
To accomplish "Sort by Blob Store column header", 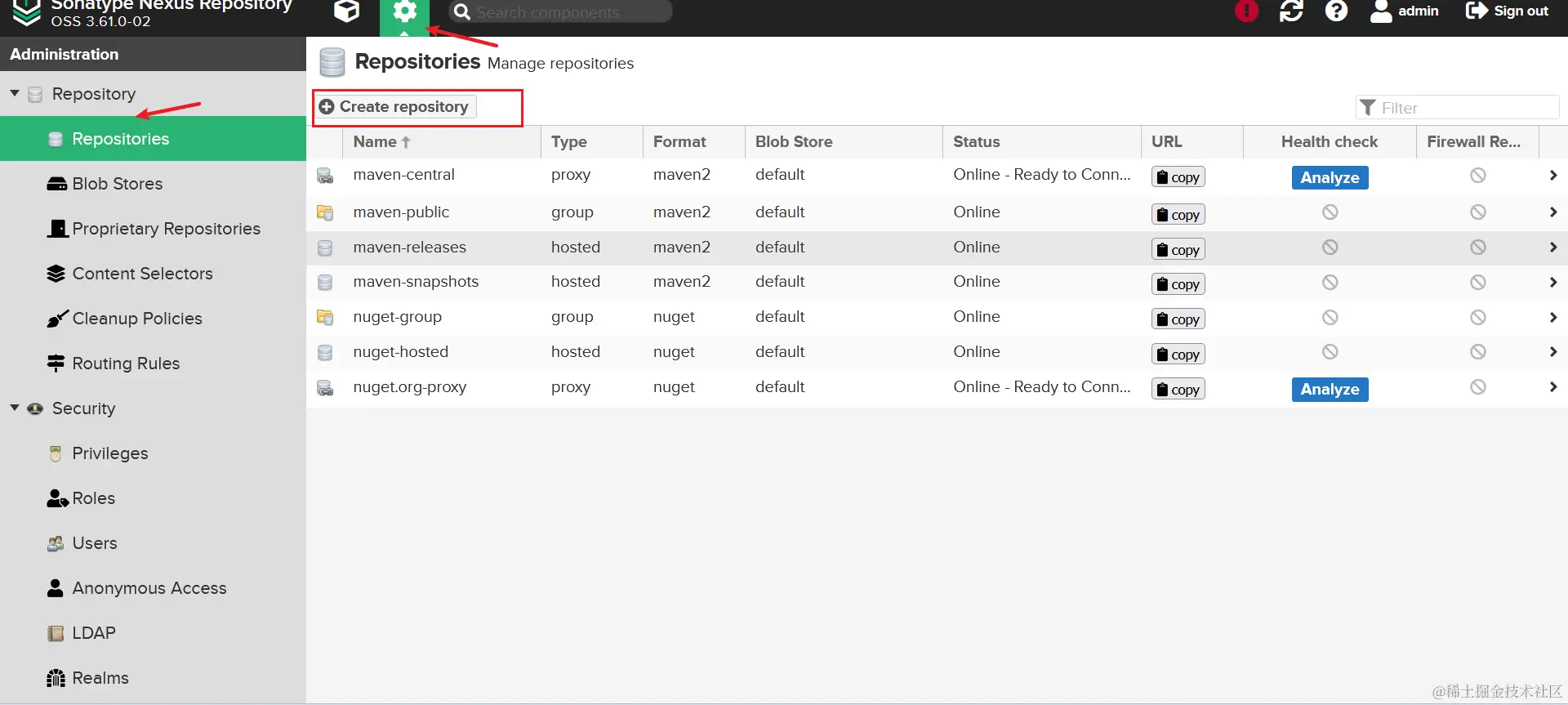I will [x=844, y=141].
